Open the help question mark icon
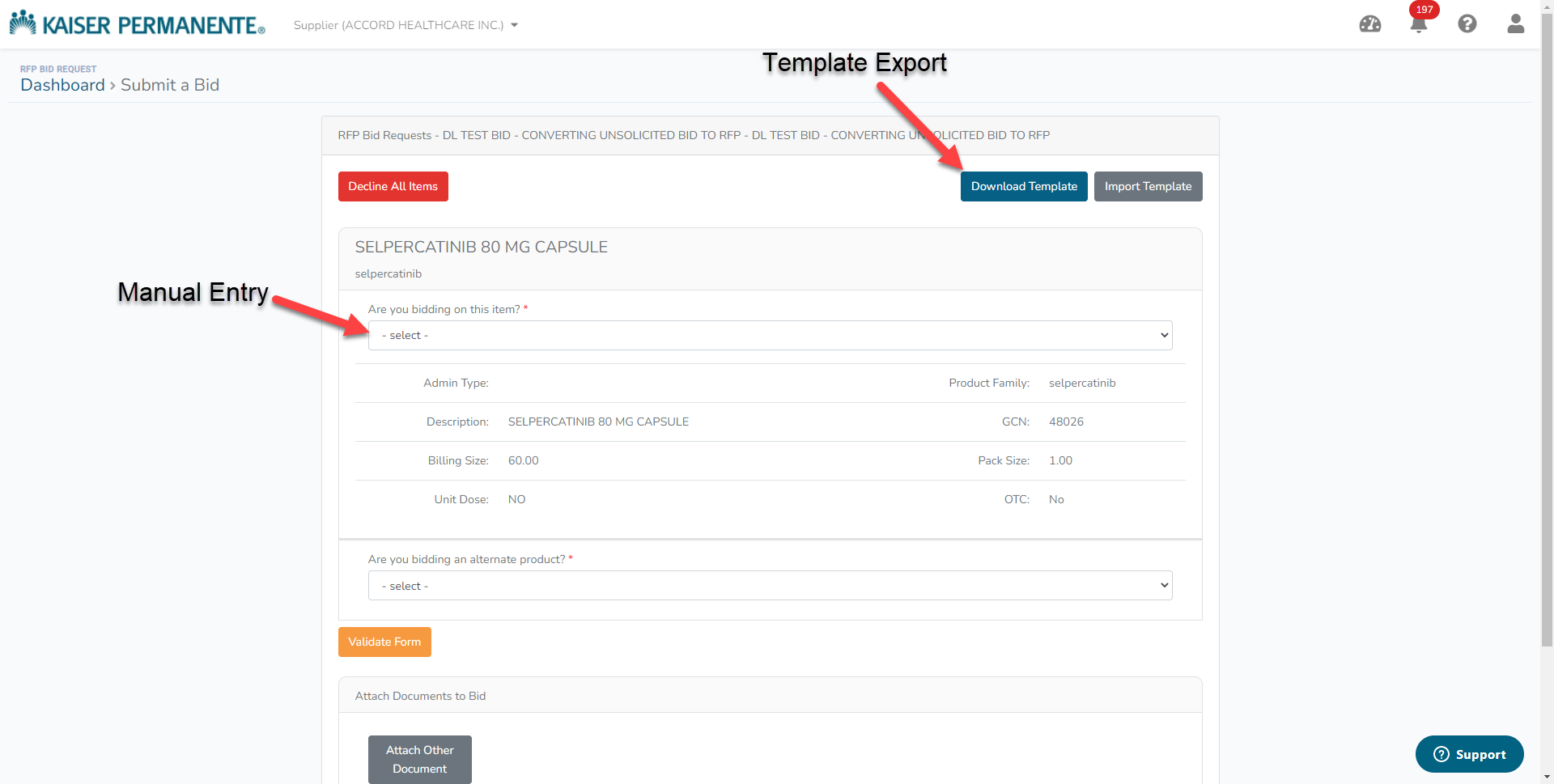 click(x=1468, y=24)
